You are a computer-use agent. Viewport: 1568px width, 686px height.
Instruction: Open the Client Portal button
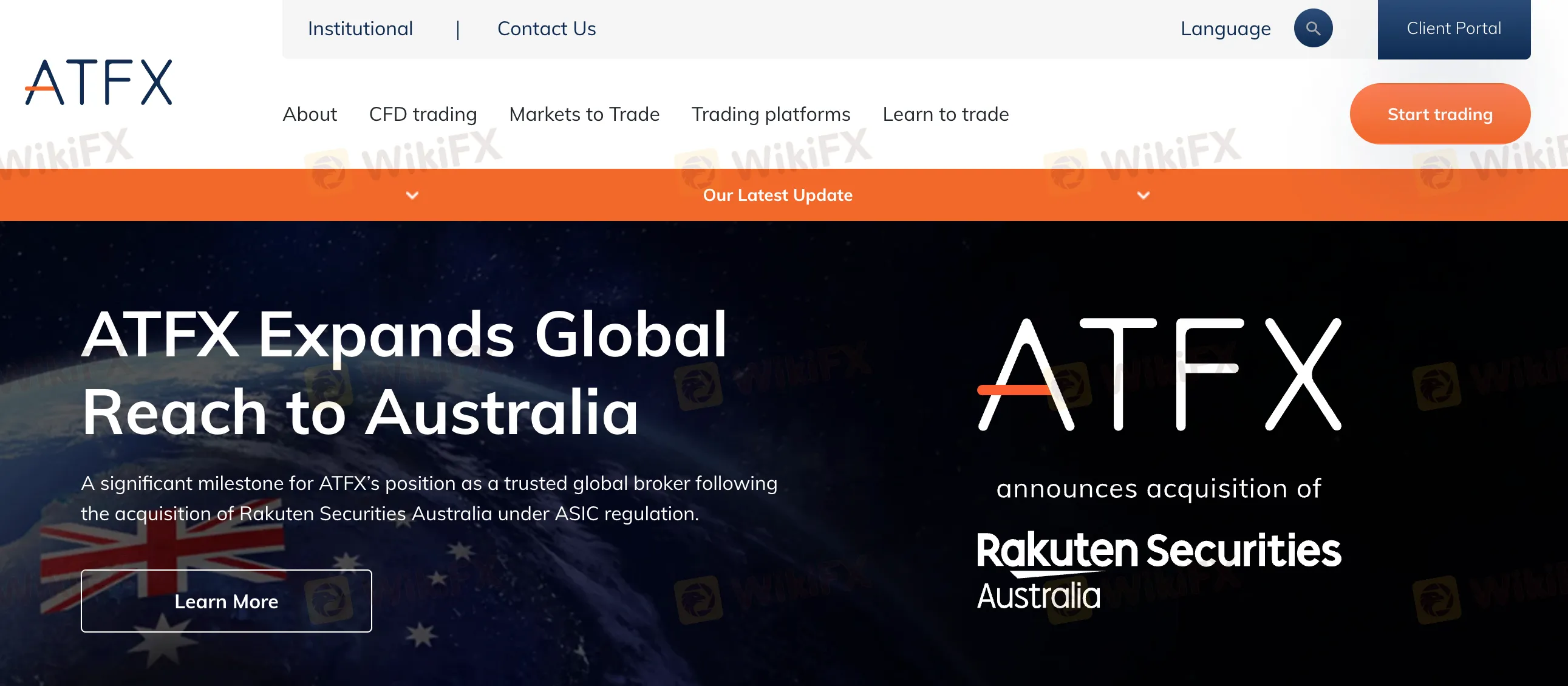1454,29
